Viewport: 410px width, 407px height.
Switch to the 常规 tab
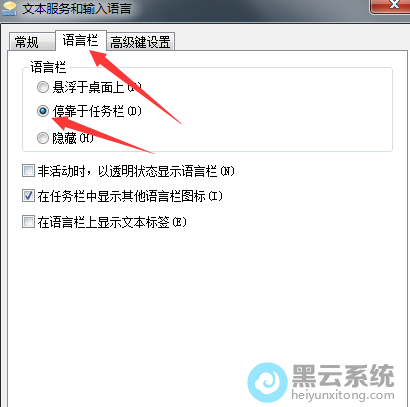point(27,42)
